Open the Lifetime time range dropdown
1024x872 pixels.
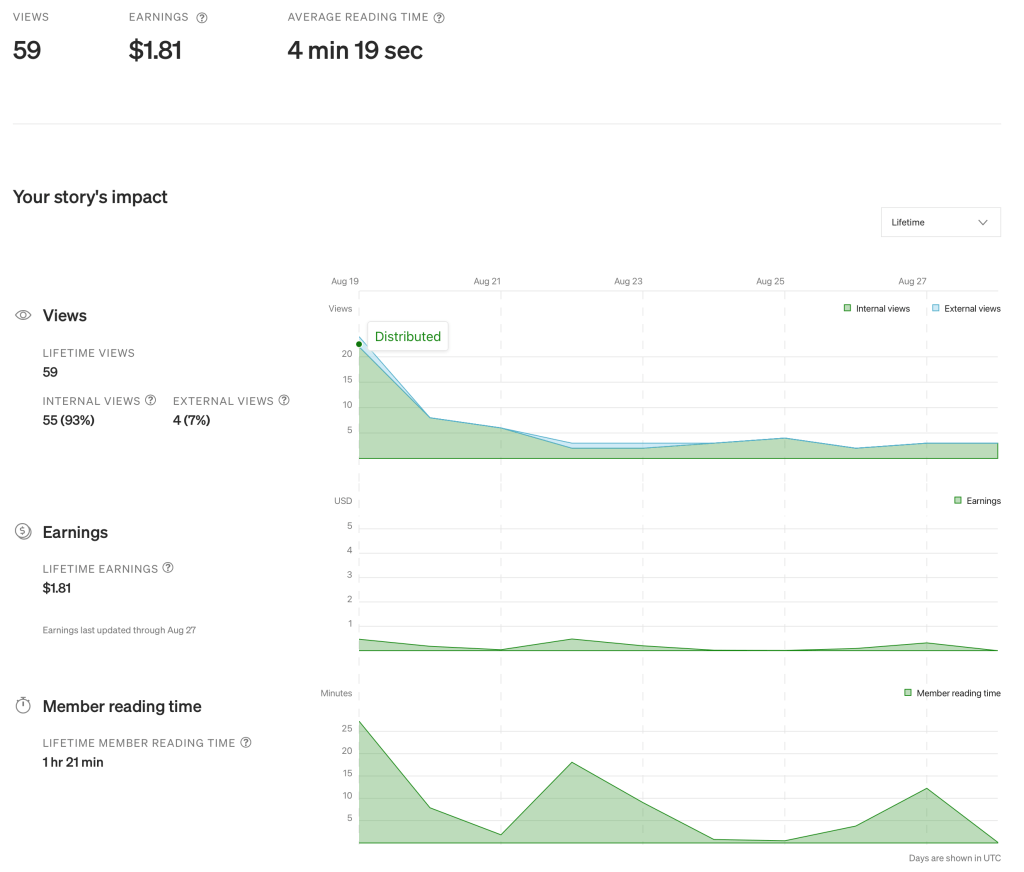940,222
